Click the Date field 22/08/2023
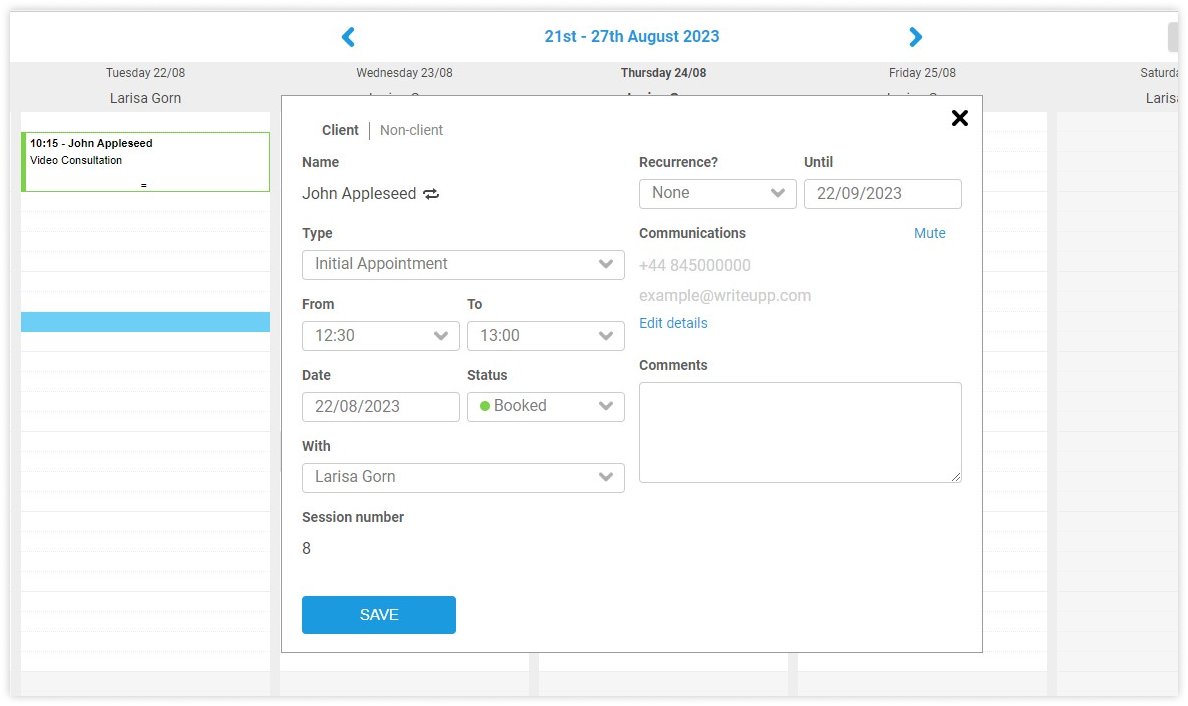The height and width of the screenshot is (706, 1188). 380,407
